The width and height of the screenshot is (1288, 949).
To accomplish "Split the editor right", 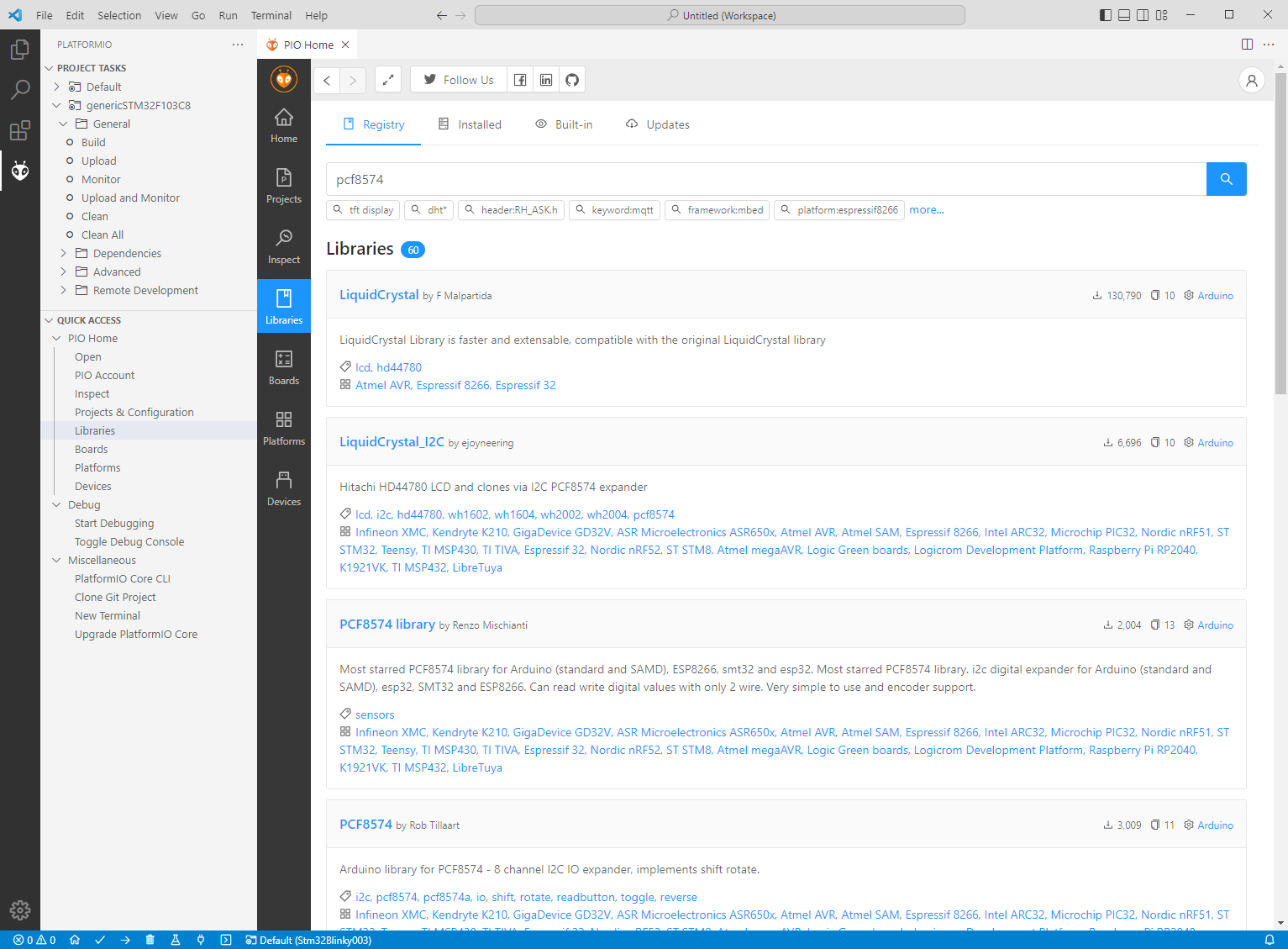I will click(1247, 45).
